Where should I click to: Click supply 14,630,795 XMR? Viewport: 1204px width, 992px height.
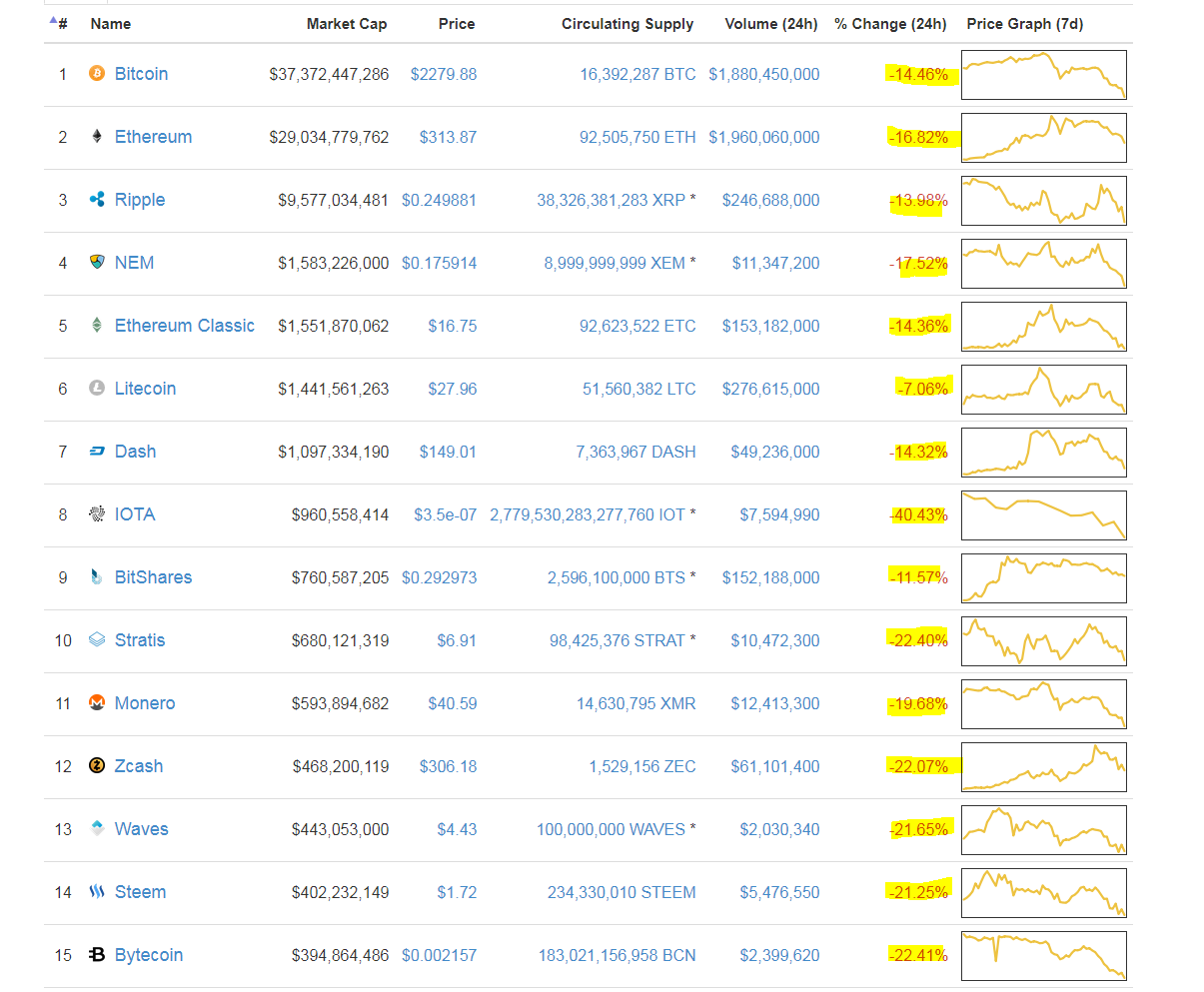tap(636, 703)
